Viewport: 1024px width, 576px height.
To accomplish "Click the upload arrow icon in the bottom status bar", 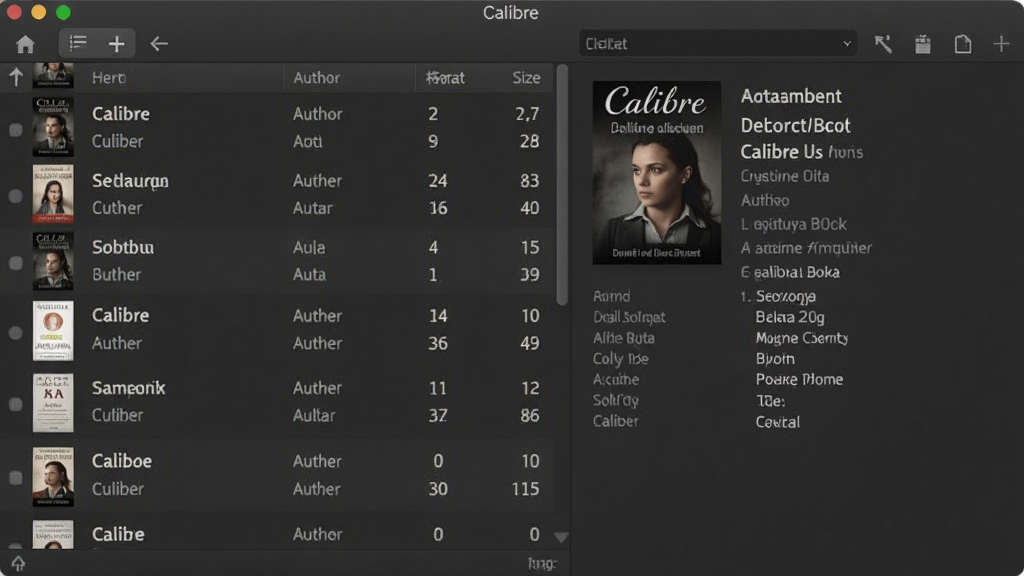I will [x=18, y=563].
